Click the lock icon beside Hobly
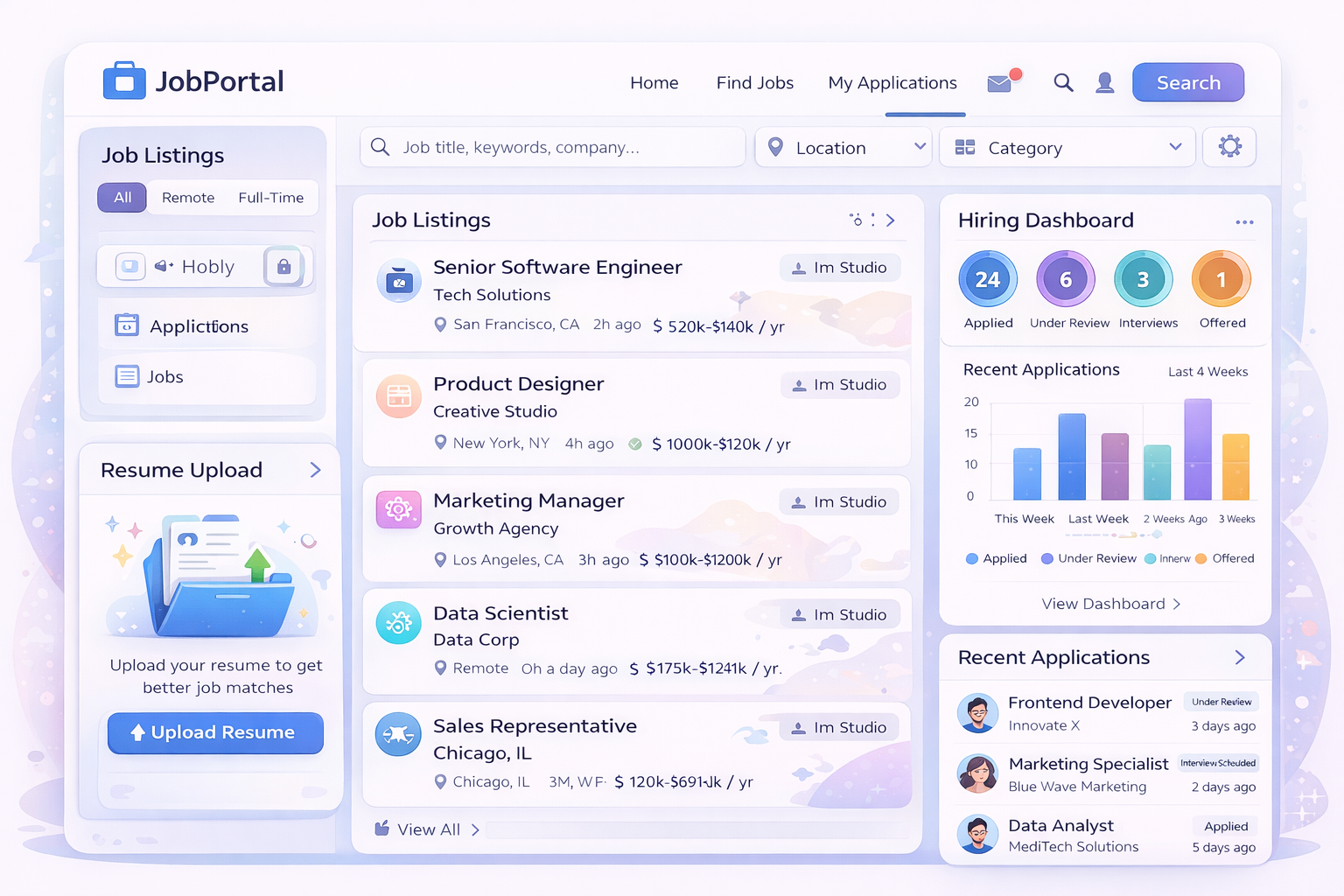This screenshot has width=1344, height=896. (283, 267)
